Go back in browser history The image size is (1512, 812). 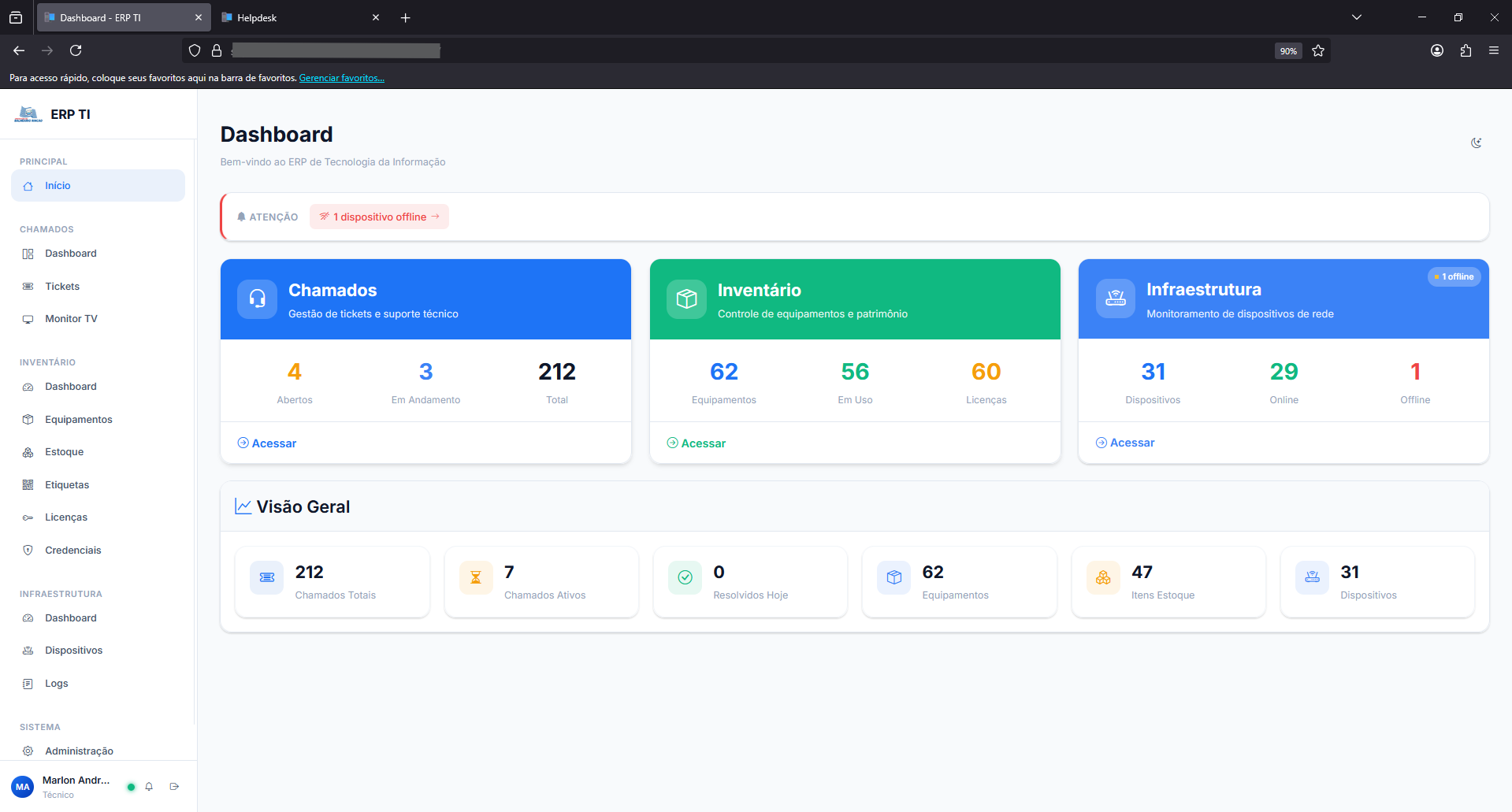[x=19, y=50]
